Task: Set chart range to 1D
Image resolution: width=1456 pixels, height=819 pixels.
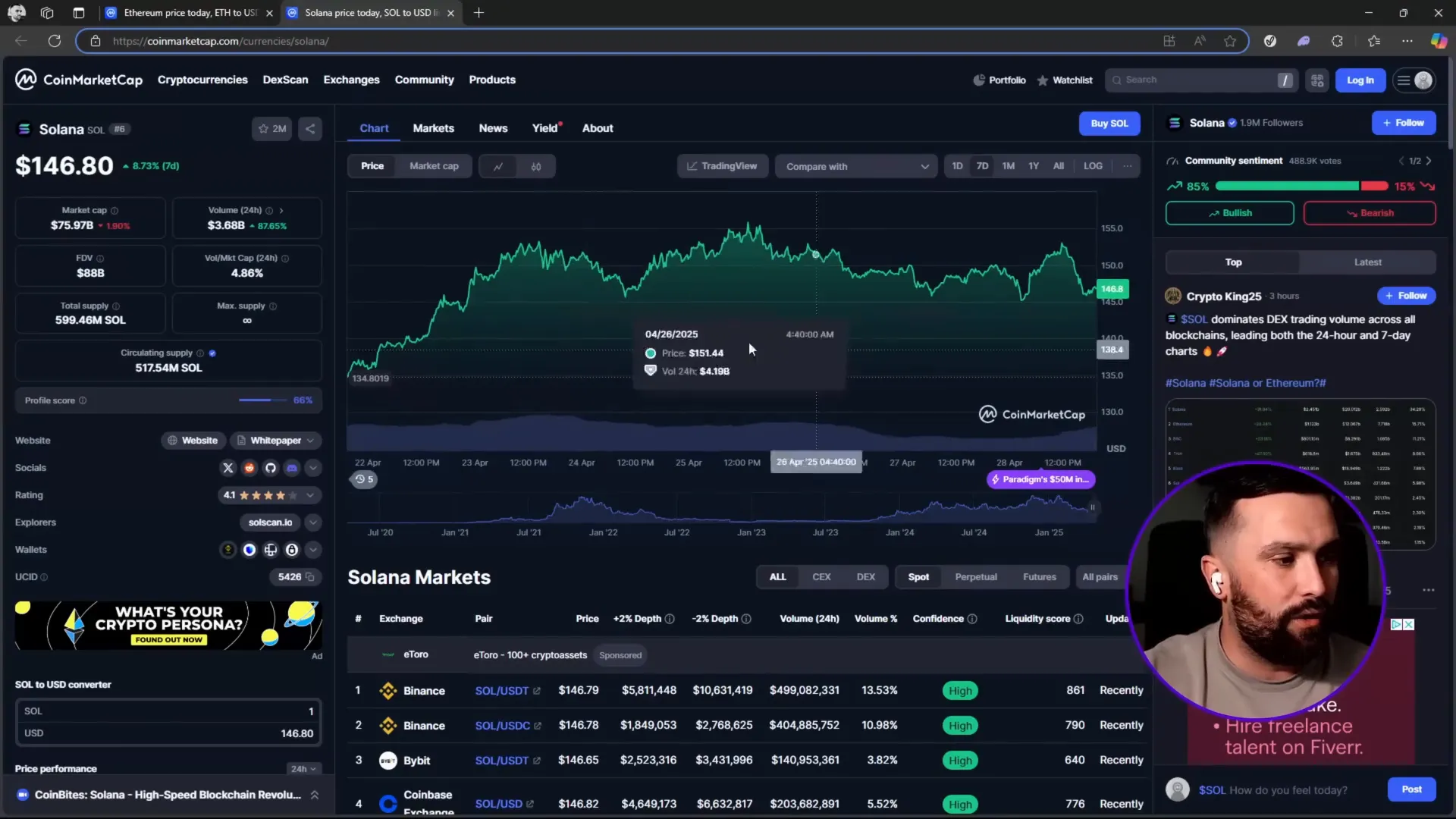Action: coord(957,166)
